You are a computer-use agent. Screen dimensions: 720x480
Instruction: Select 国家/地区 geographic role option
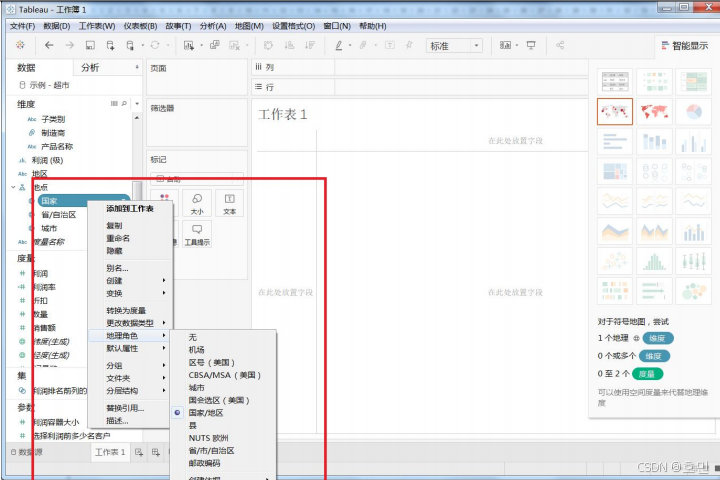[206, 412]
